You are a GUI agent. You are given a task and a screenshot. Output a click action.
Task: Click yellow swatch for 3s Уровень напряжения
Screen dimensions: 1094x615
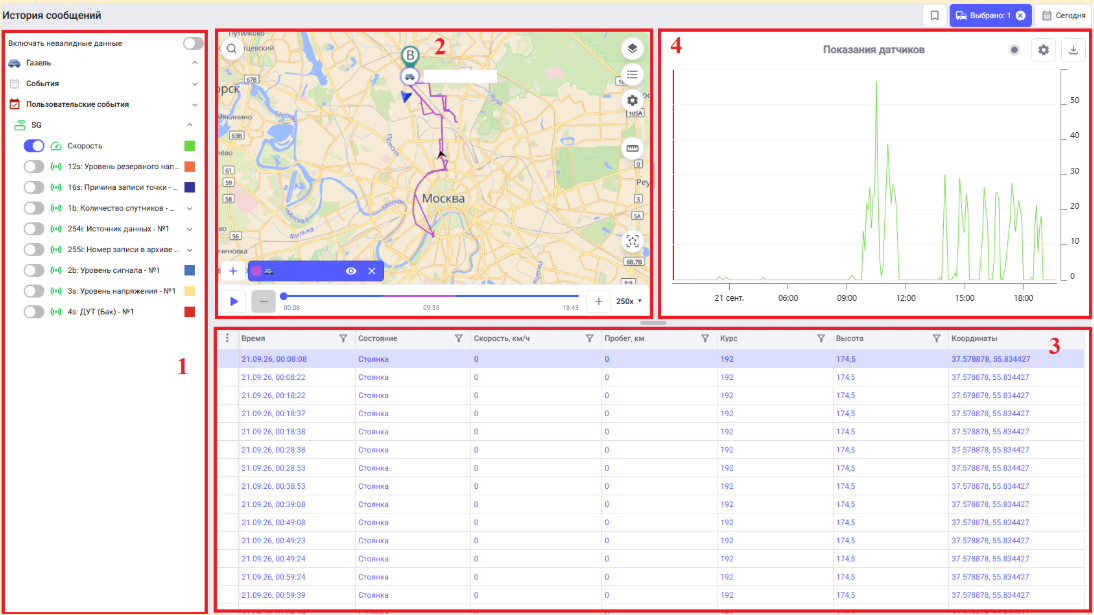[190, 291]
